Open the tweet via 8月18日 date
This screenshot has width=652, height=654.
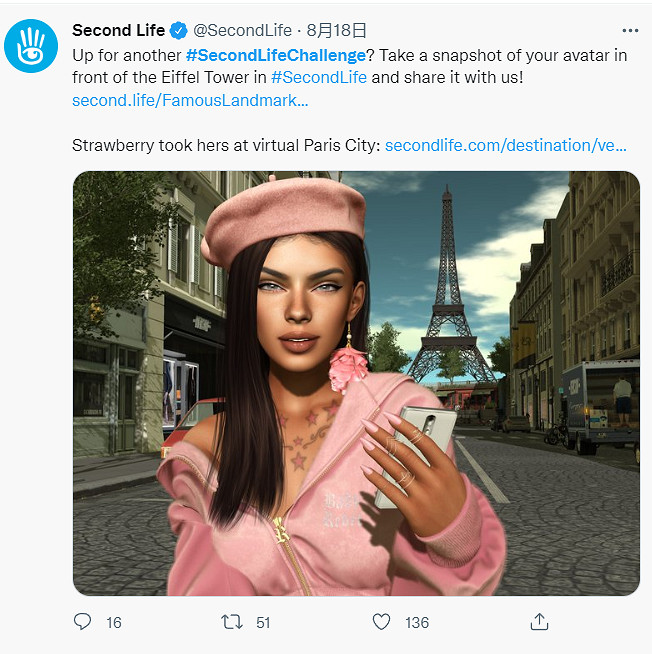[336, 30]
